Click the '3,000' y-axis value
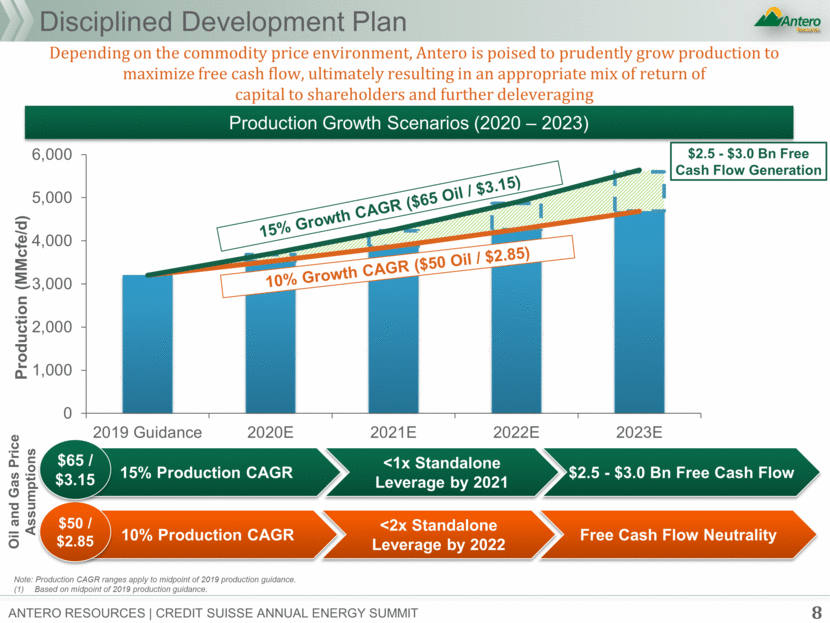The image size is (830, 623). (x=52, y=284)
